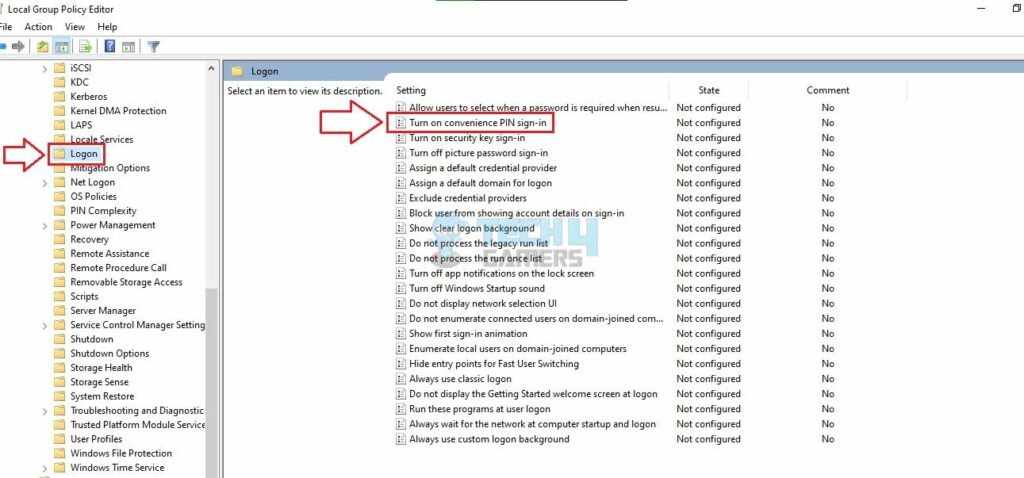The height and width of the screenshot is (478, 1024).
Task: Toggle the Show/Hide Action Pane icon
Action: click(129, 46)
